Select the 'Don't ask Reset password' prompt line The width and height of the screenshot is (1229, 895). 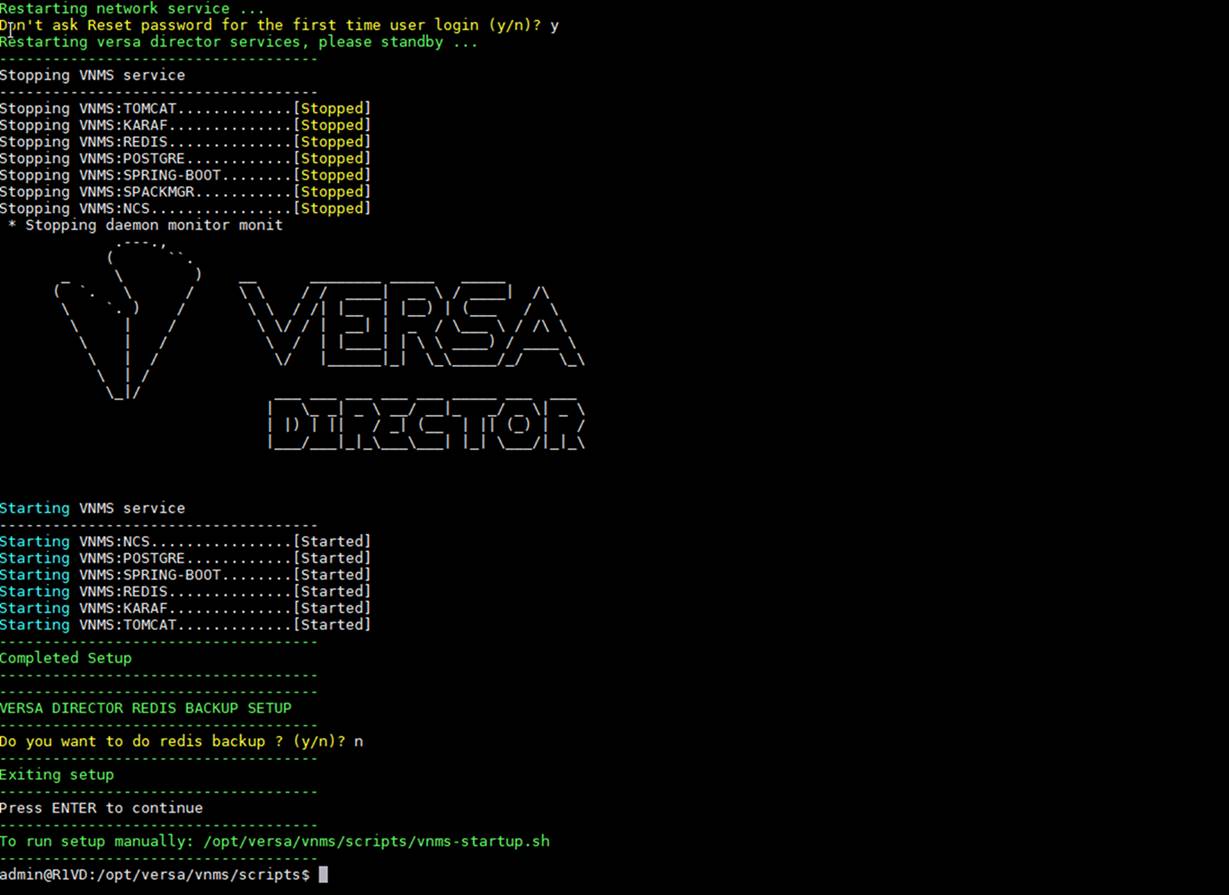coord(279,25)
